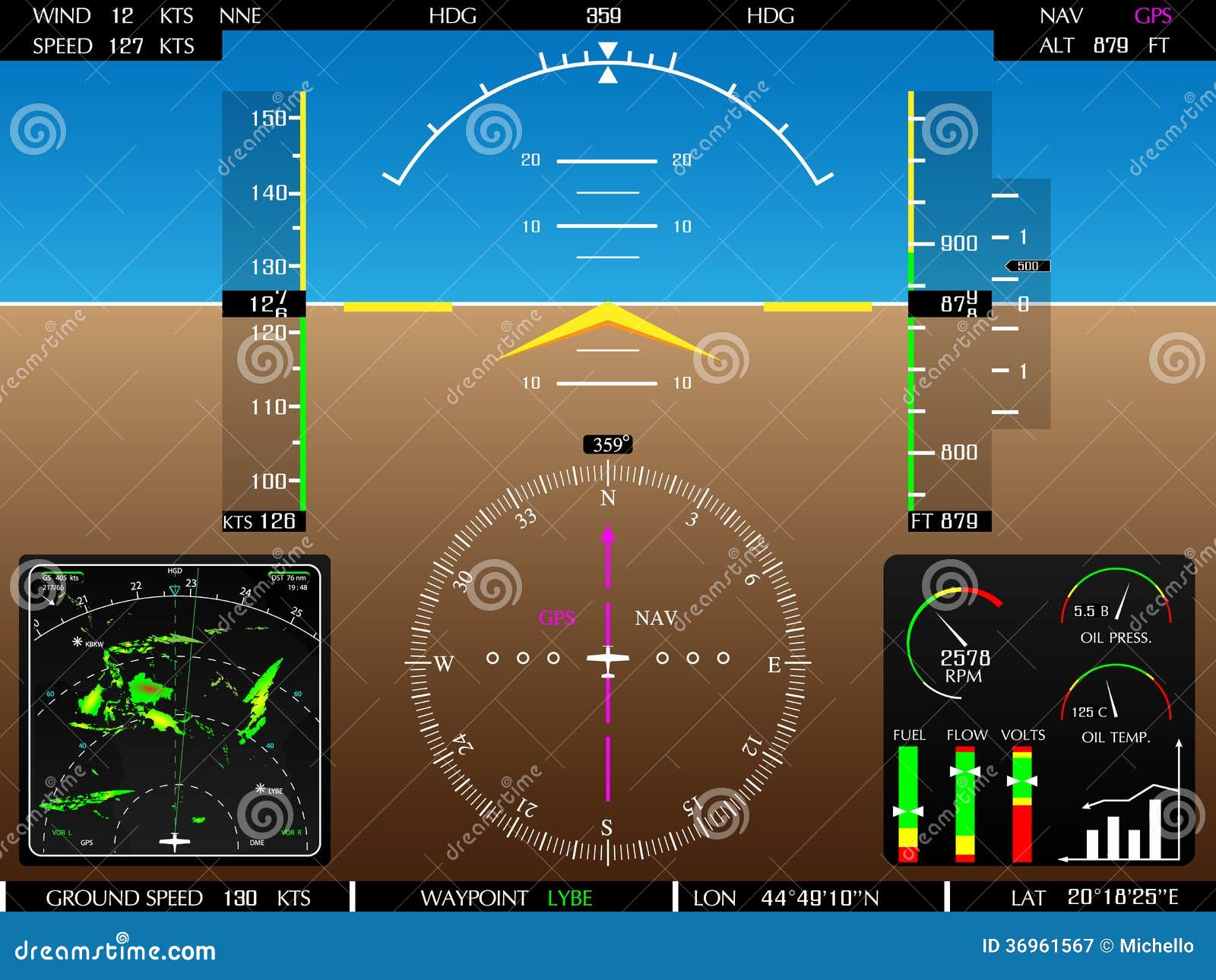Click the cyan heading bug triangle on radar
This screenshot has height=980, width=1216.
tap(175, 590)
